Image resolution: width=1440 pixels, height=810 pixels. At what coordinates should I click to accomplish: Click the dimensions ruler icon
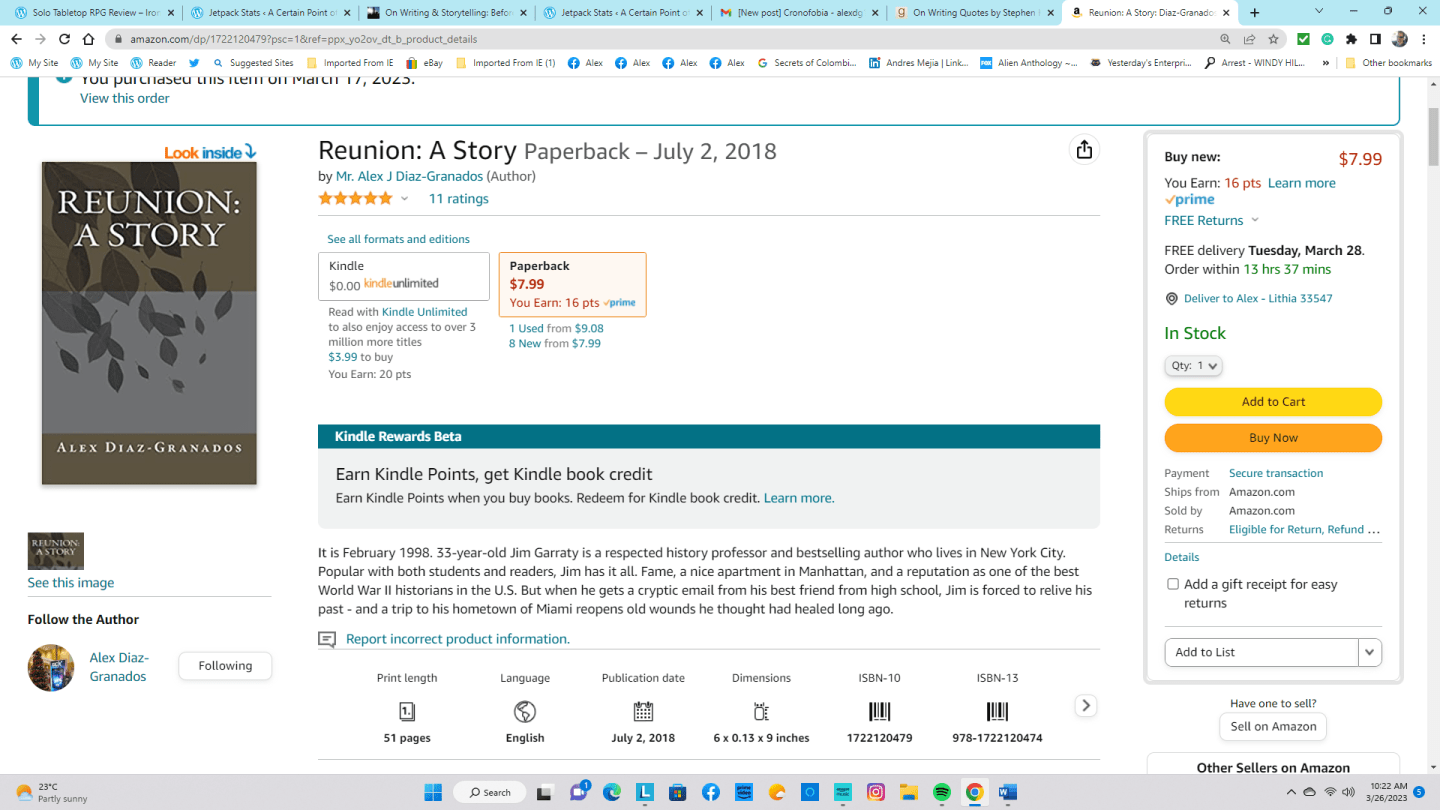(760, 712)
